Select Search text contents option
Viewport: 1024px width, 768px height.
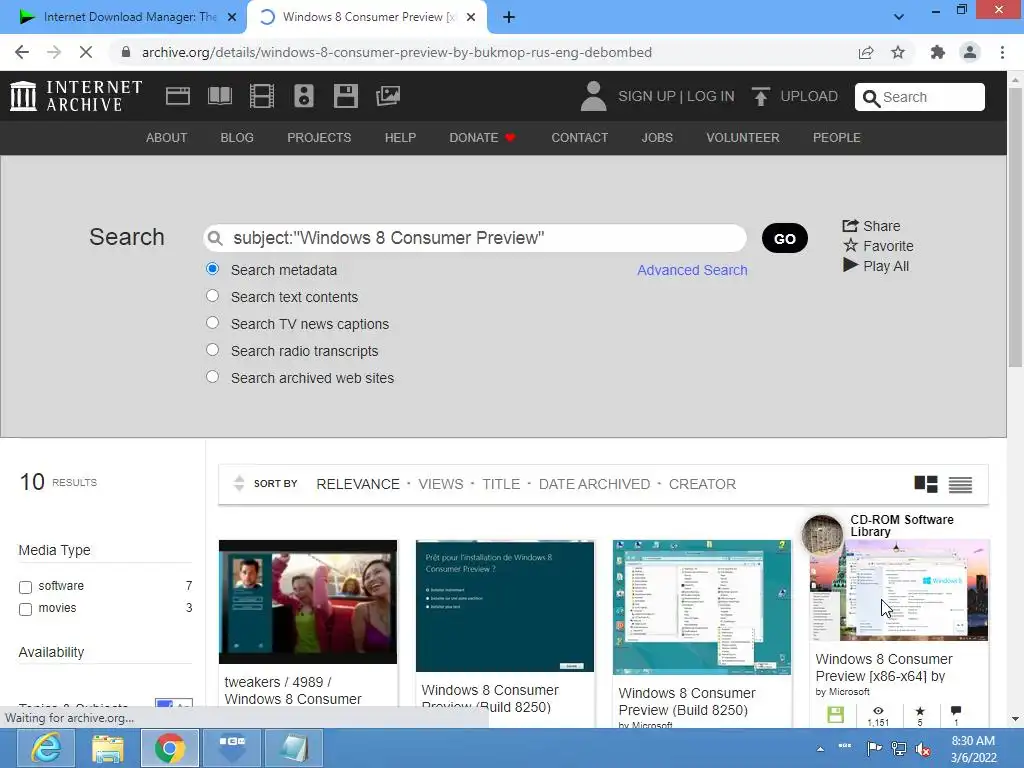(212, 296)
